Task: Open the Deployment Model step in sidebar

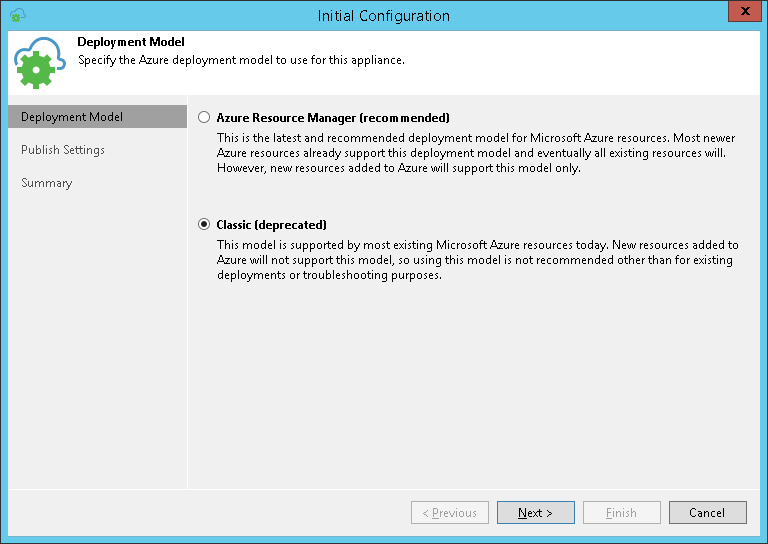Action: click(x=72, y=117)
